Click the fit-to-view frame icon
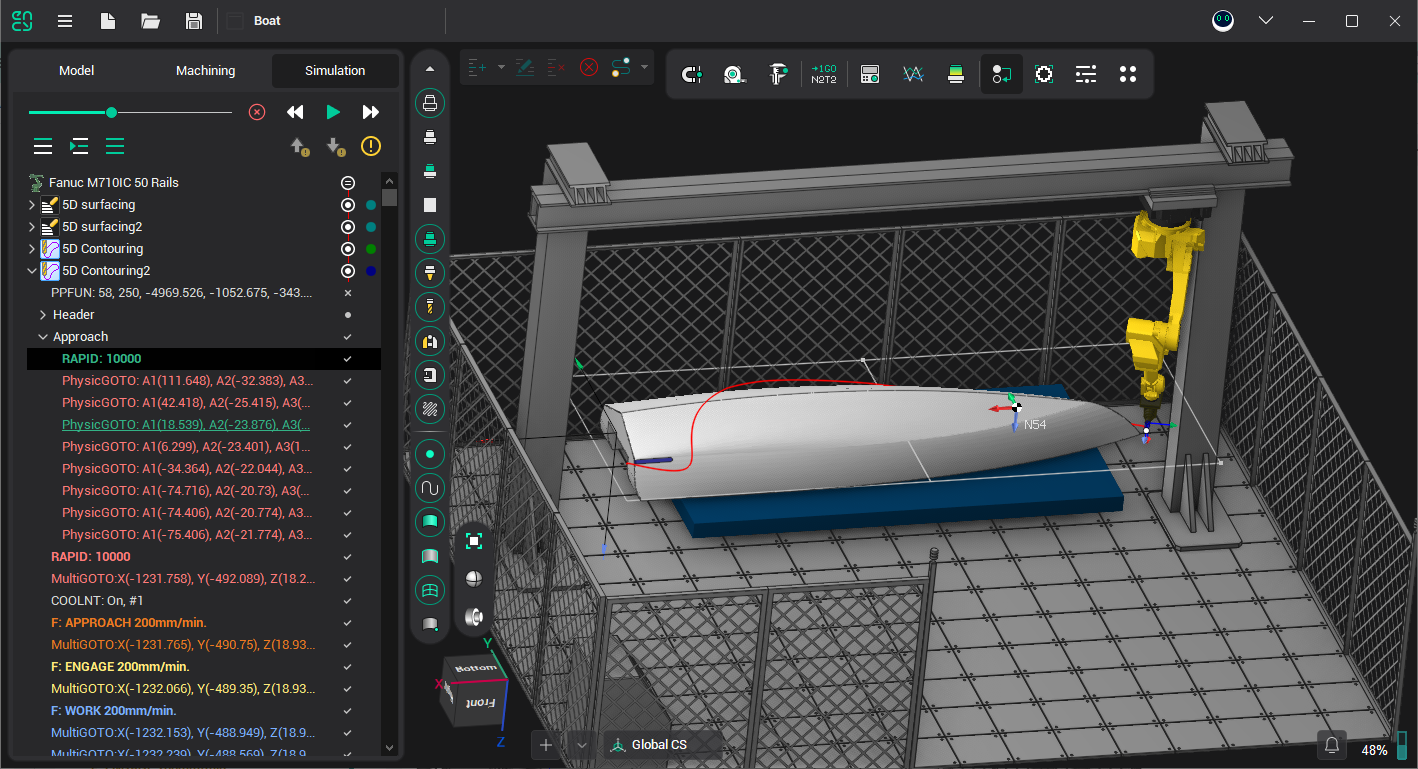Image resolution: width=1418 pixels, height=769 pixels. tap(474, 541)
